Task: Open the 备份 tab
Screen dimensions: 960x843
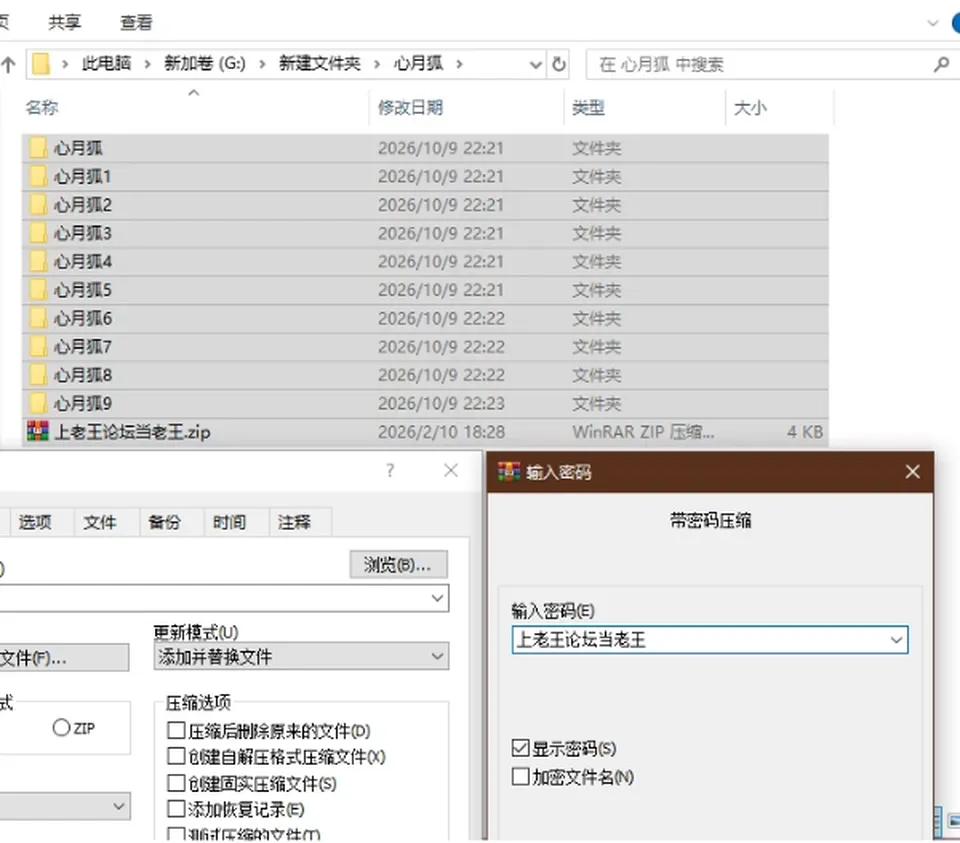Action: tap(165, 522)
